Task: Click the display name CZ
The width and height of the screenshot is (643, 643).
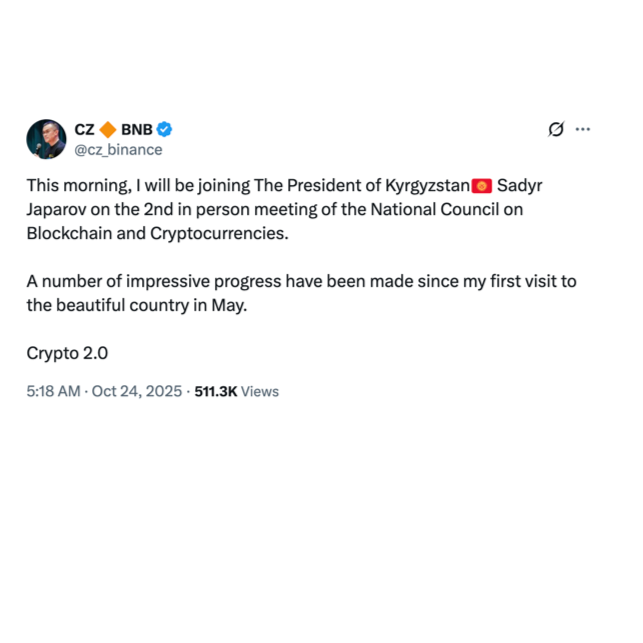Action: pyautogui.click(x=85, y=129)
